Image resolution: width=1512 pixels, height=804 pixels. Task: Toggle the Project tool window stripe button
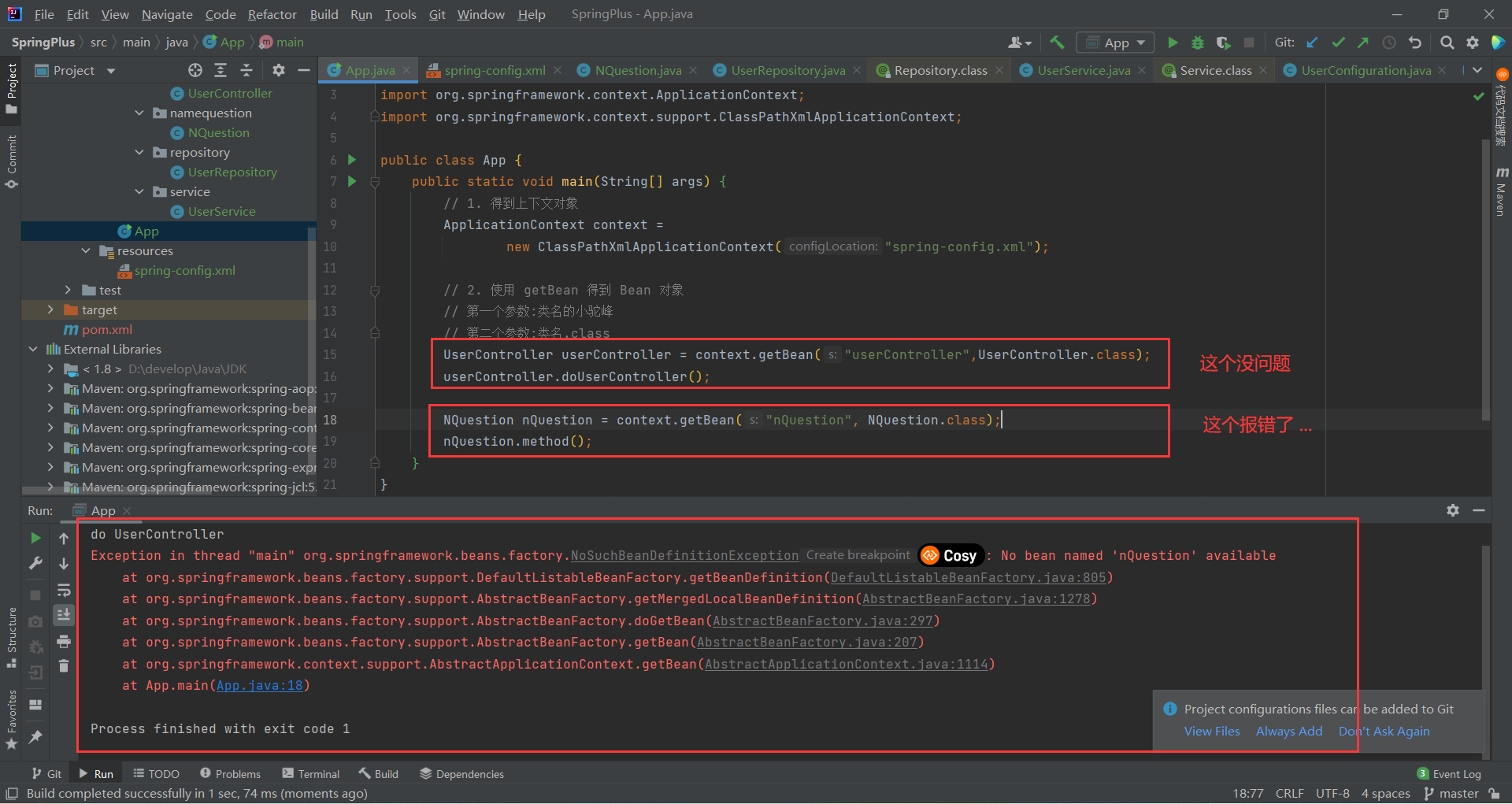point(11,88)
